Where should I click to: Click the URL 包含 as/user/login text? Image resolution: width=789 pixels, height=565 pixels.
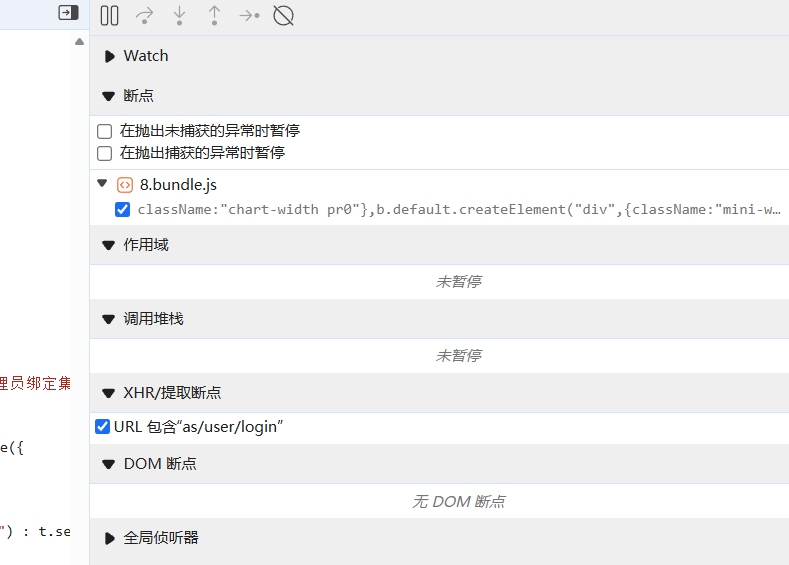click(x=198, y=427)
